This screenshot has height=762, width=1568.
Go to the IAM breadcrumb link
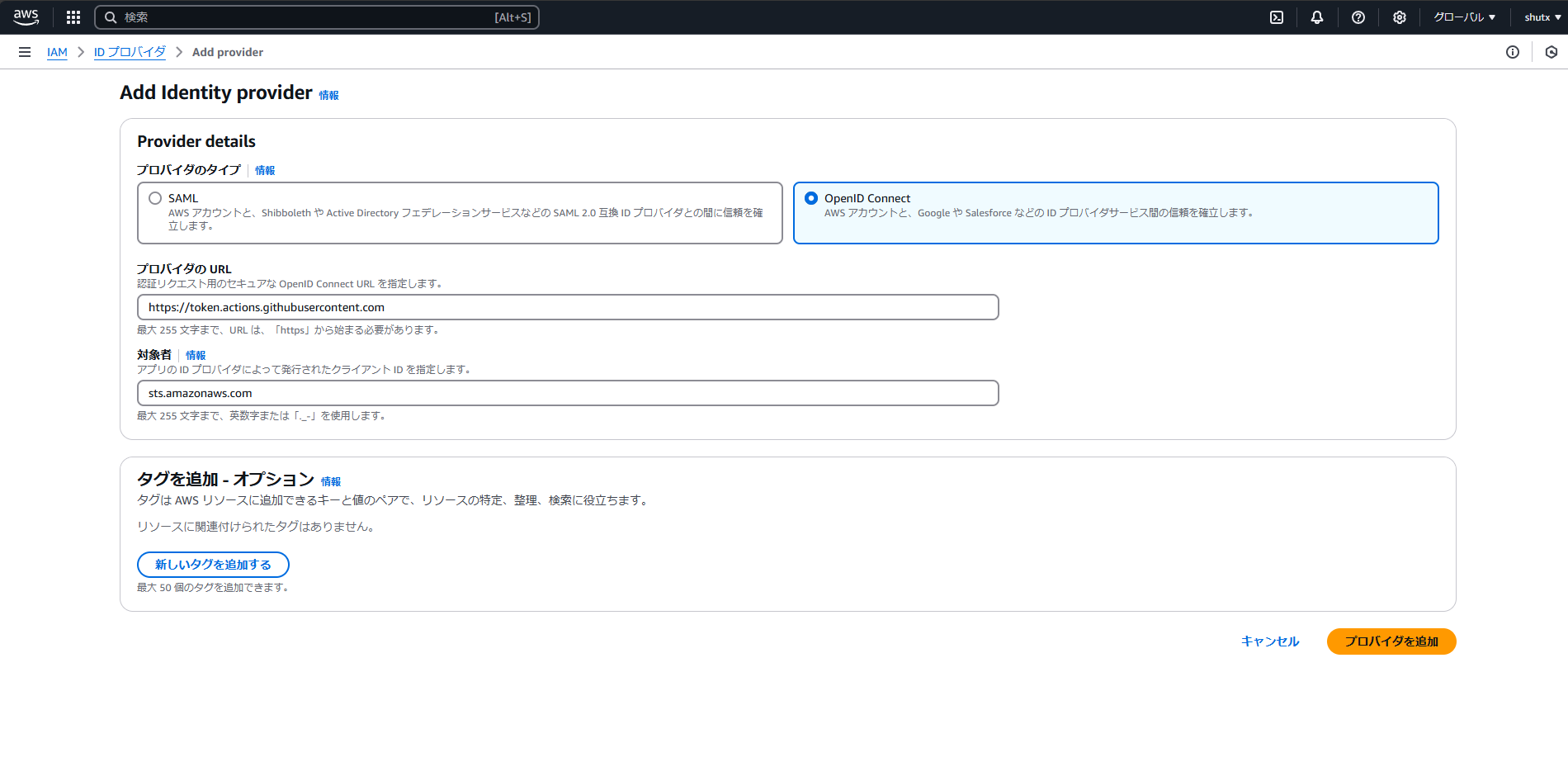coord(57,52)
